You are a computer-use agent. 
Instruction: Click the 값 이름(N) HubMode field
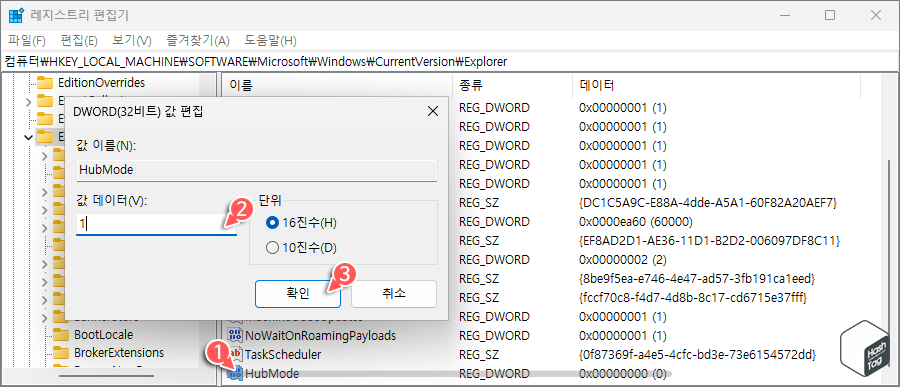pos(257,171)
